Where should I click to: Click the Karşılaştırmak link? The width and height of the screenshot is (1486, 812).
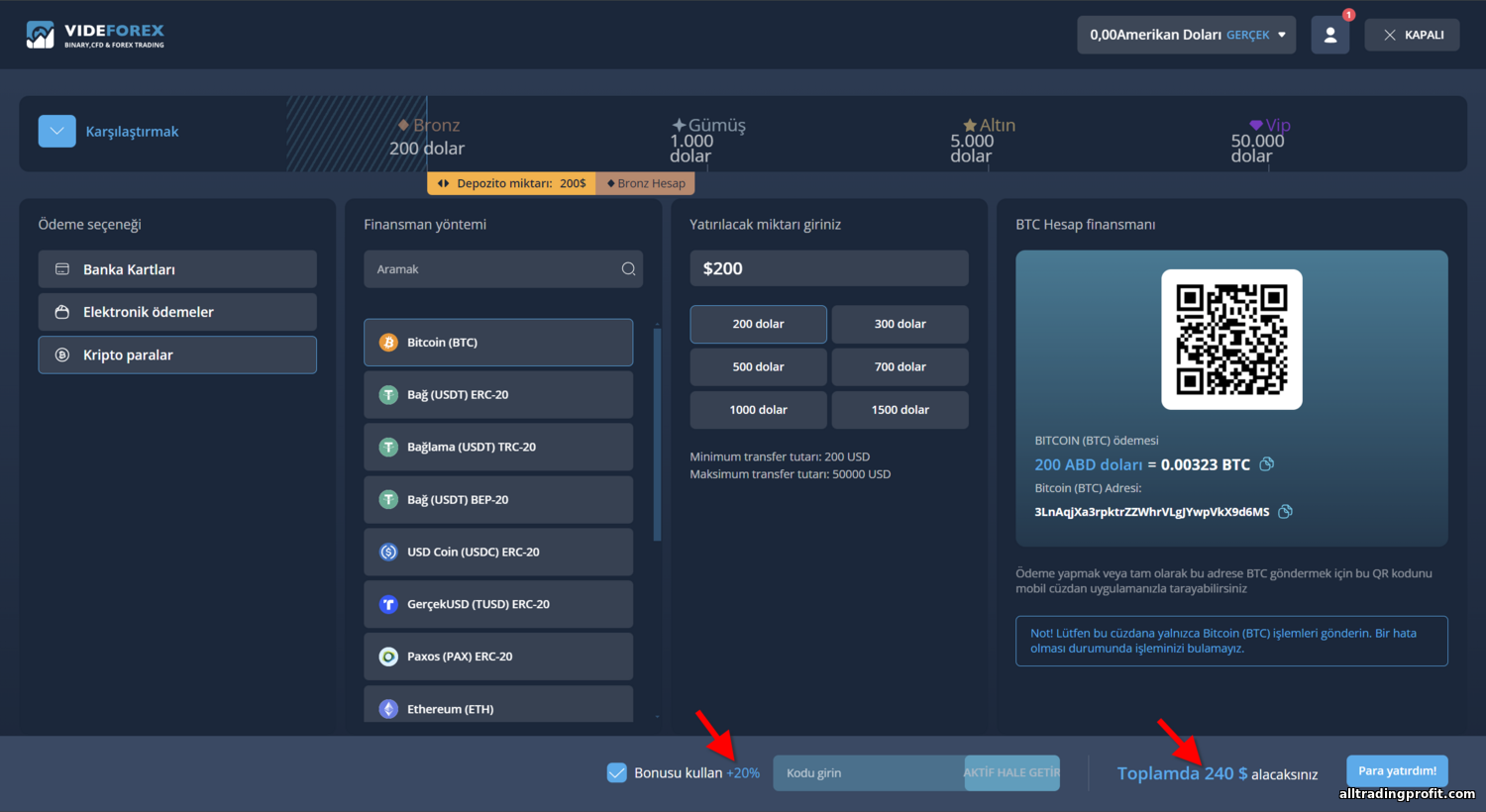click(x=132, y=132)
